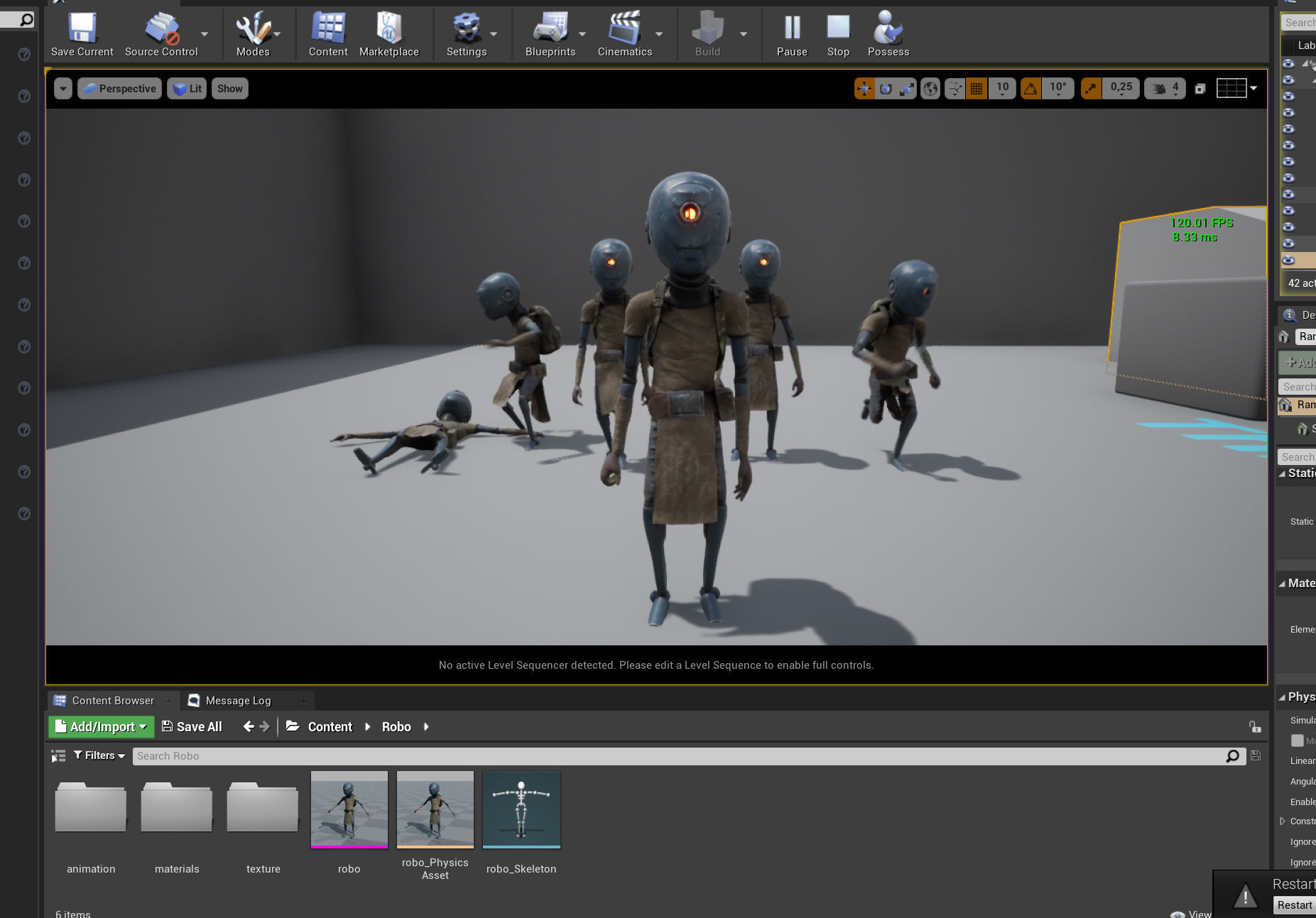Toggle surface snapping icon
Screen dimensions: 1316x918
(955, 89)
